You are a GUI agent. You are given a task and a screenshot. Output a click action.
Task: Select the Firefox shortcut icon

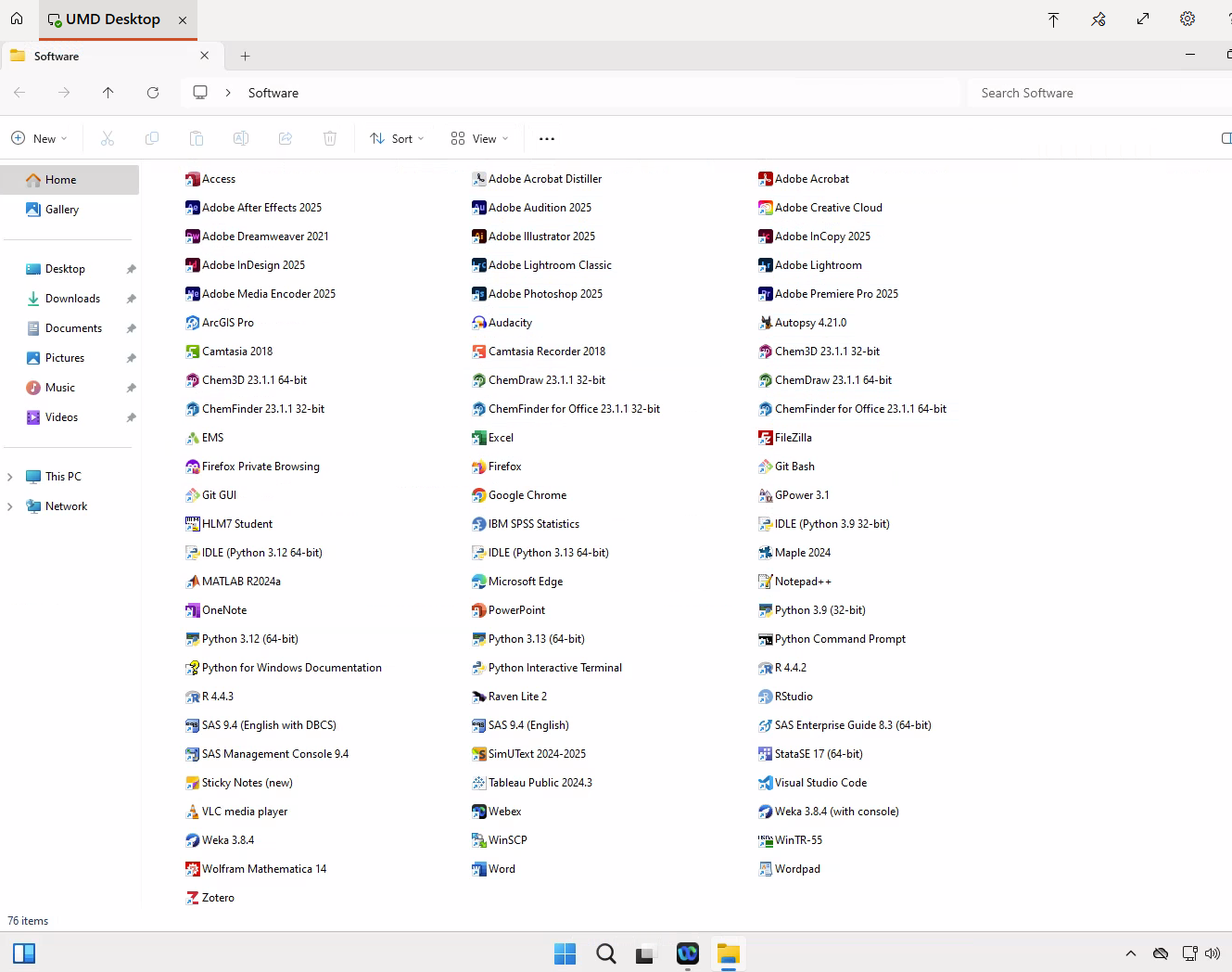[x=497, y=467]
